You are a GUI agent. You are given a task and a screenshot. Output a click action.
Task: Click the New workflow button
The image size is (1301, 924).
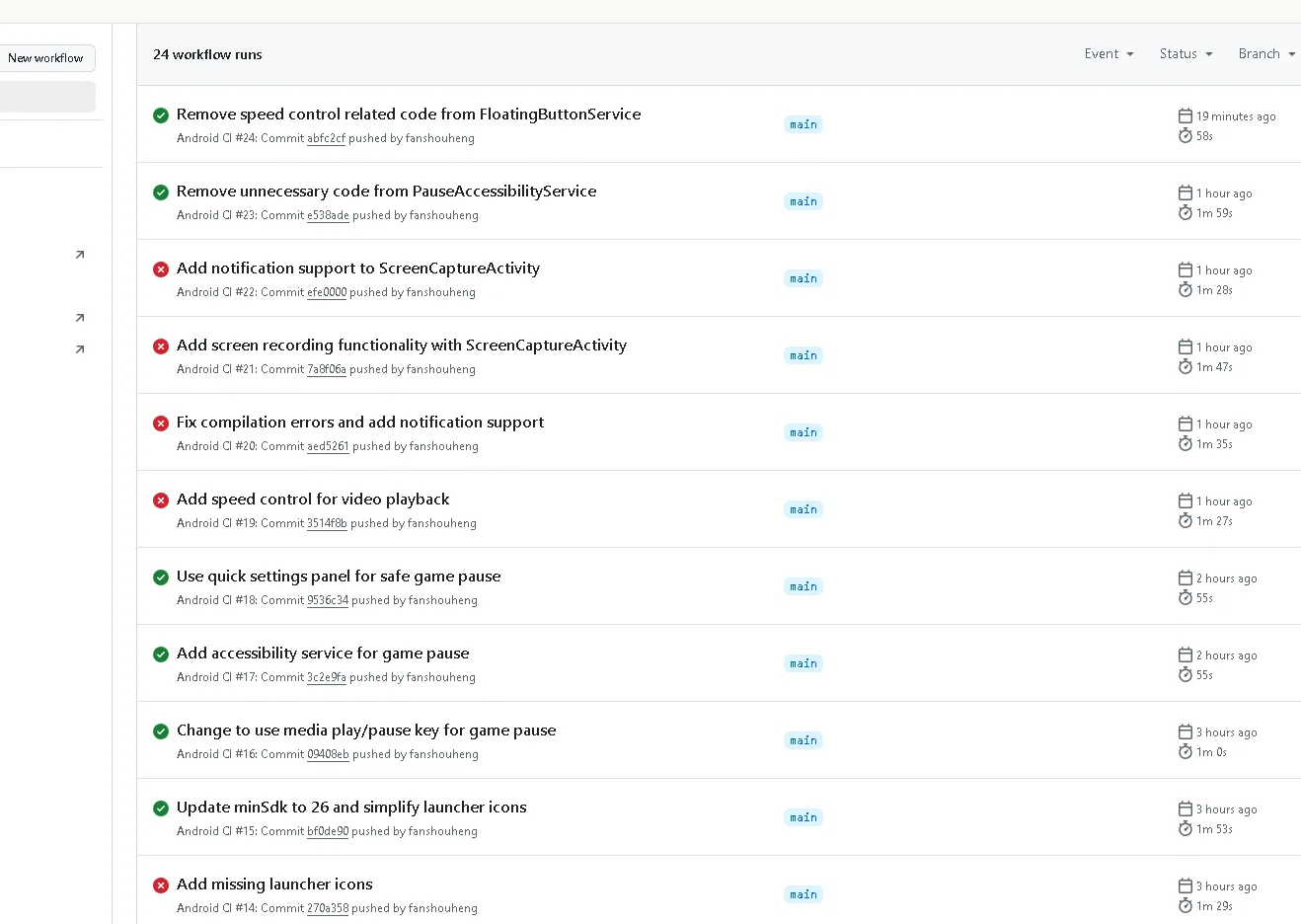46,58
